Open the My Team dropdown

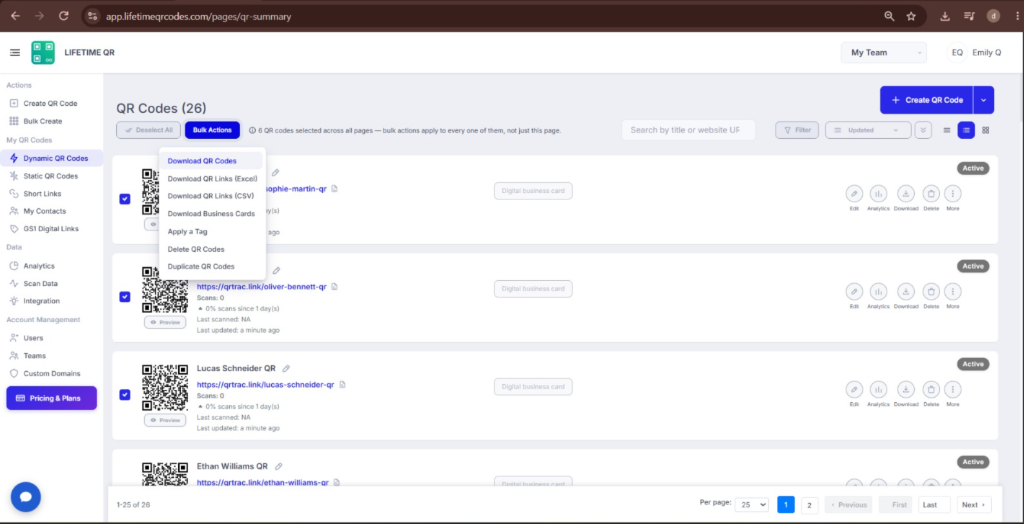pyautogui.click(x=884, y=52)
